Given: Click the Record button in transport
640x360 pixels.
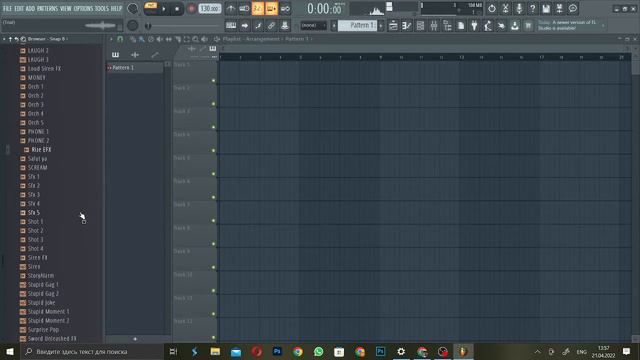Looking at the screenshot, I should [x=191, y=9].
